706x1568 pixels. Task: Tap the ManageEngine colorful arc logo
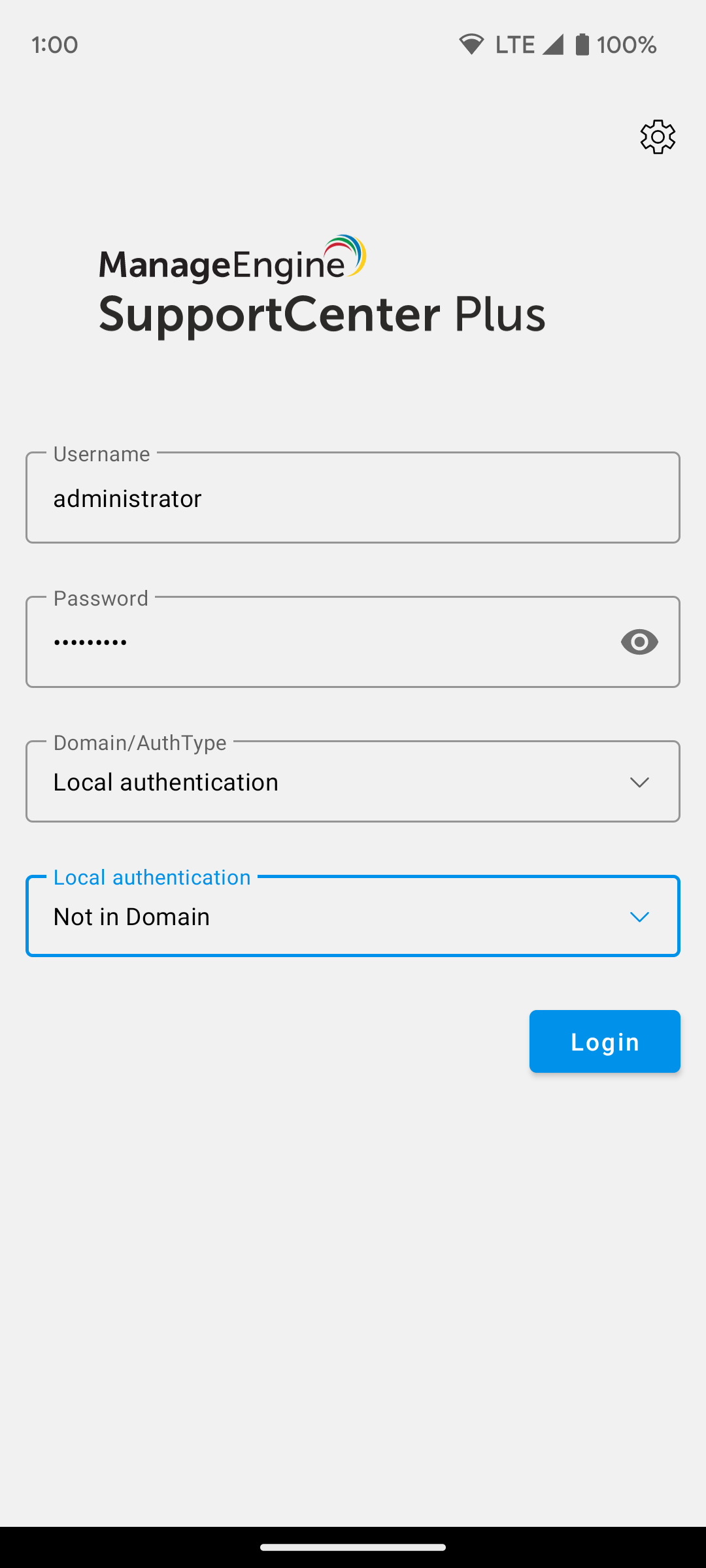(x=346, y=255)
